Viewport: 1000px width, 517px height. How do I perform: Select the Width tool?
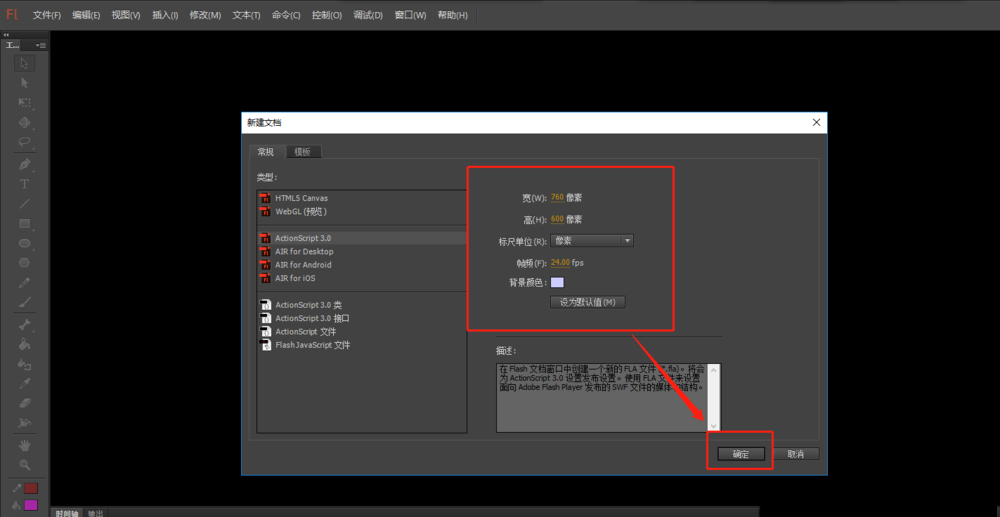[x=25, y=423]
